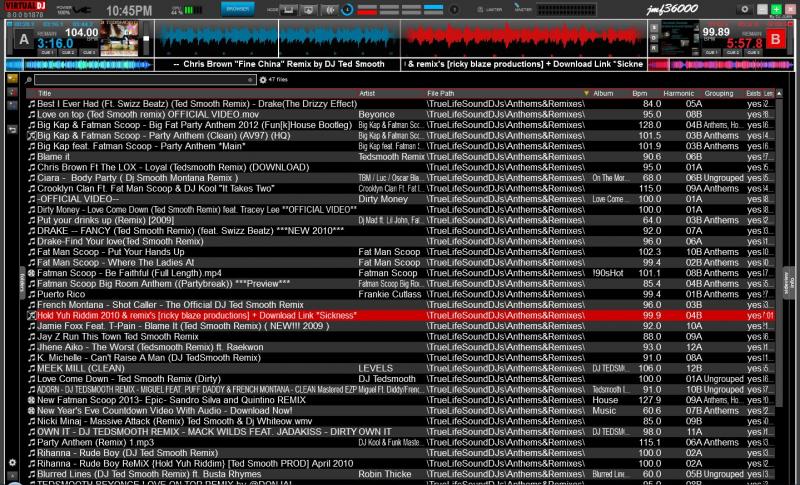This screenshot has height=485, width=800.
Task: Open bottom-left gear settings icon
Action: [12, 463]
